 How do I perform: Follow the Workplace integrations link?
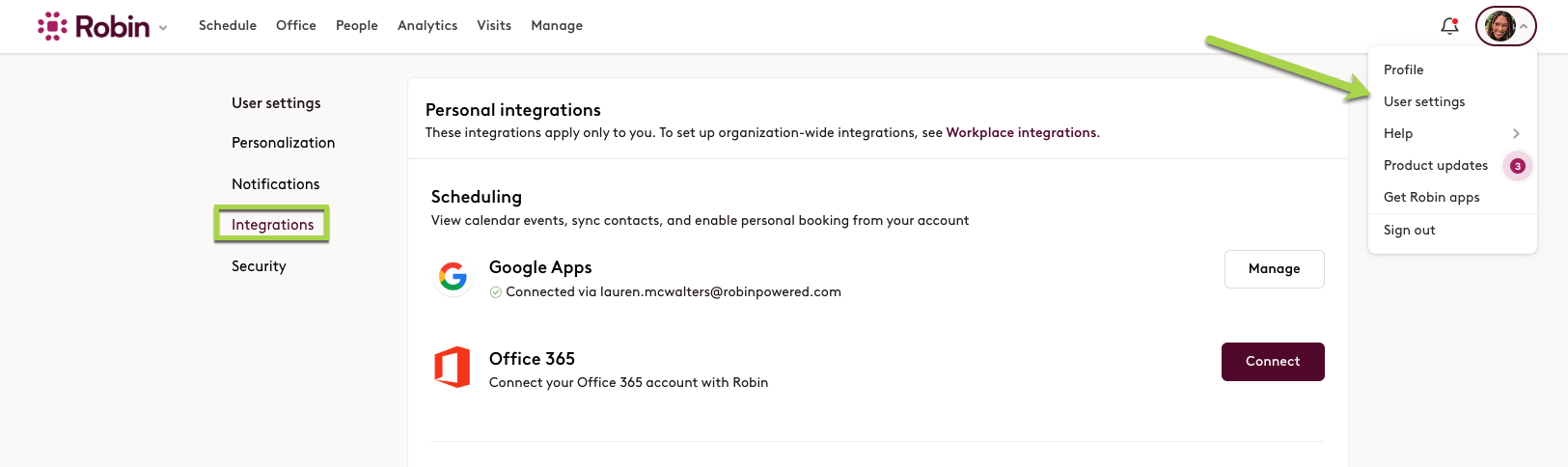click(x=1021, y=133)
